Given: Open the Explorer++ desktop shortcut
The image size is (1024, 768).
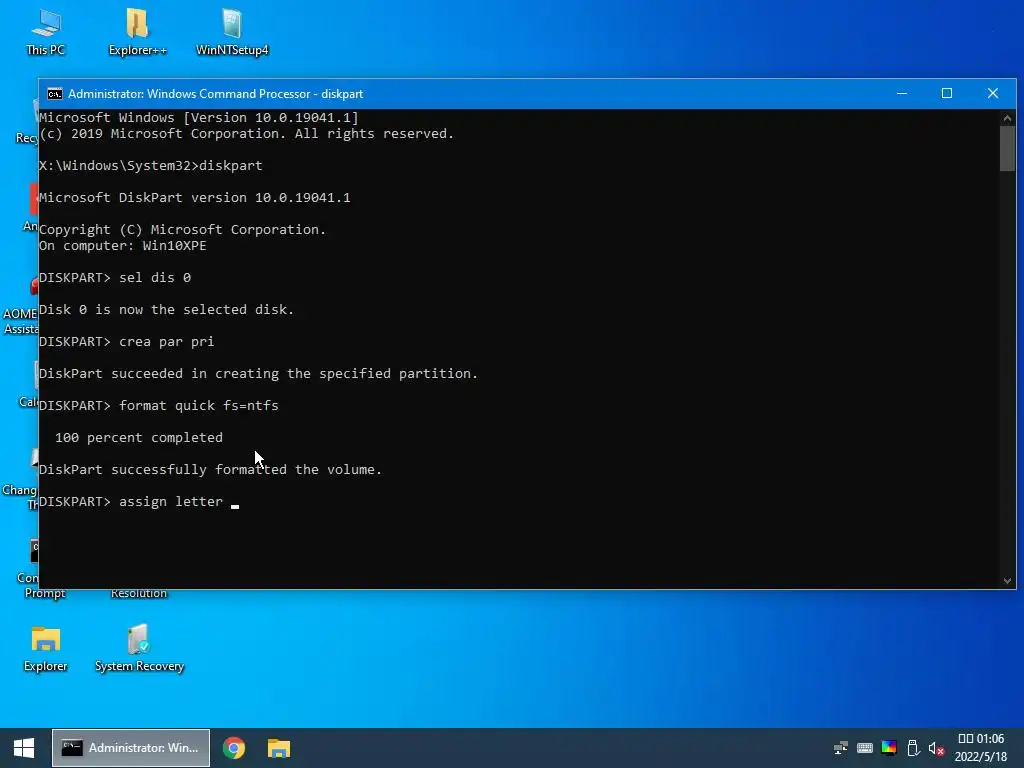Looking at the screenshot, I should coord(137,32).
